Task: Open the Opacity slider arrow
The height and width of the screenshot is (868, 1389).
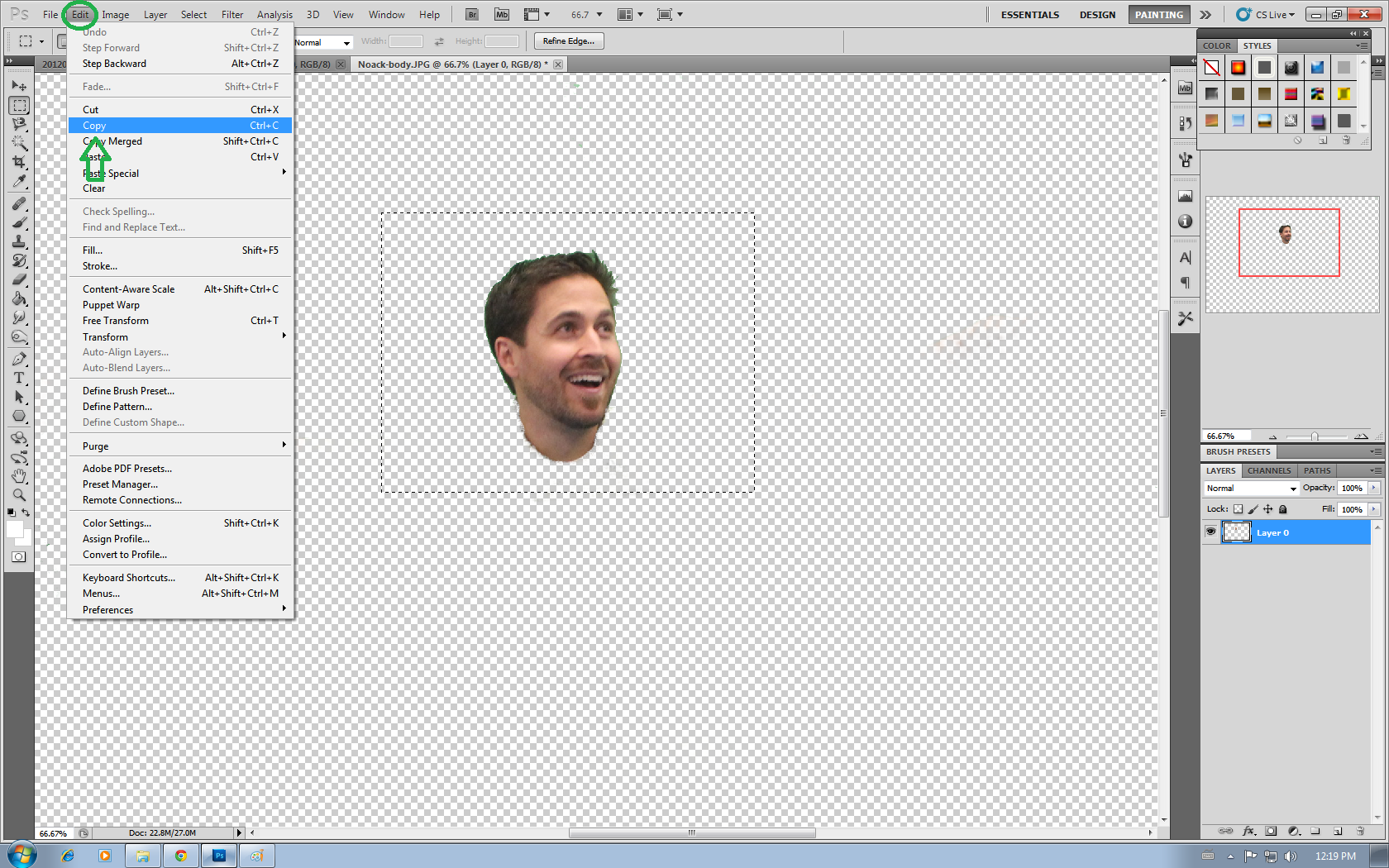Action: pyautogui.click(x=1374, y=488)
